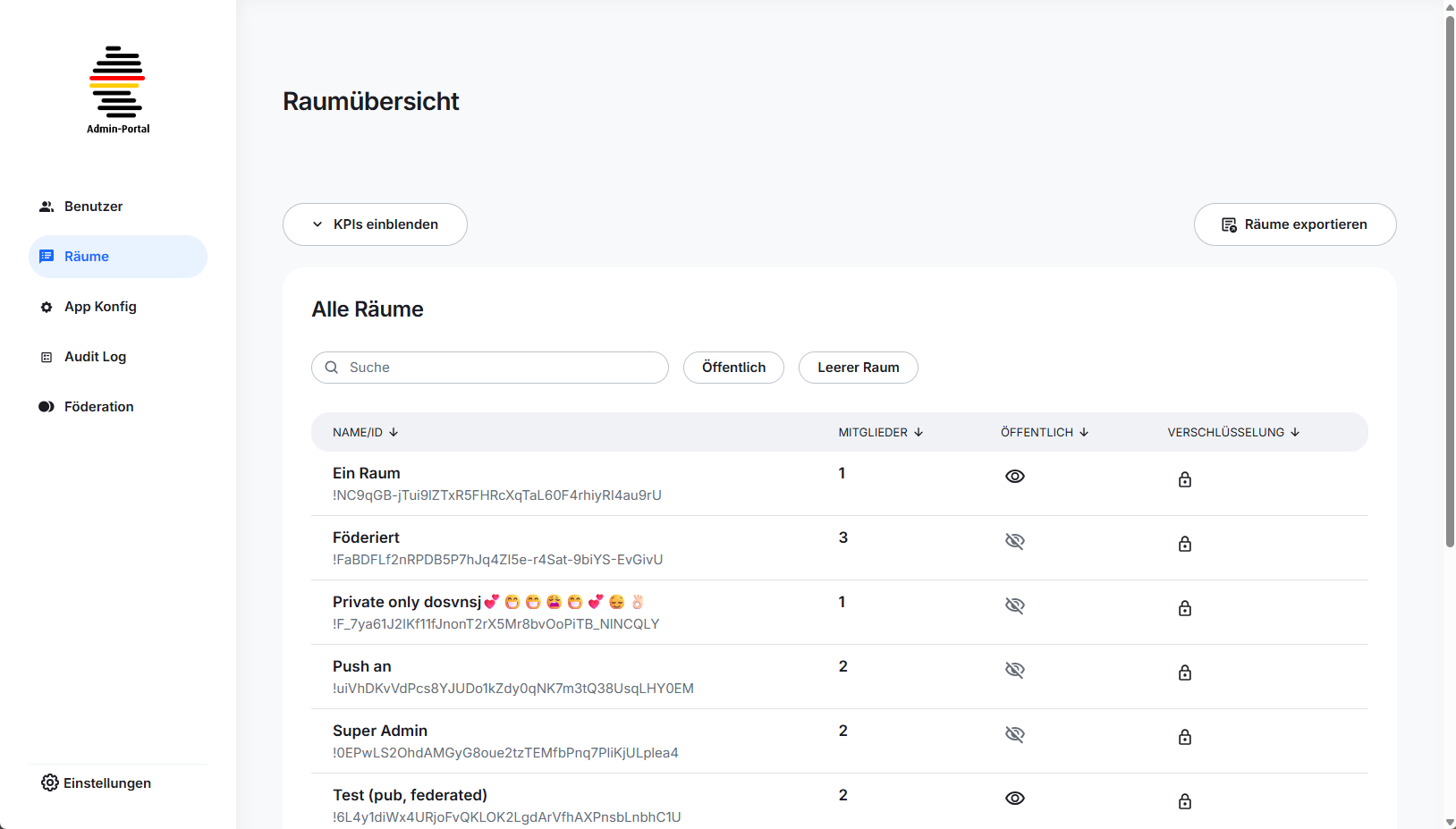Click the VERSCHLÜSSELUNG sort arrow
This screenshot has height=829, width=1456.
click(x=1295, y=432)
